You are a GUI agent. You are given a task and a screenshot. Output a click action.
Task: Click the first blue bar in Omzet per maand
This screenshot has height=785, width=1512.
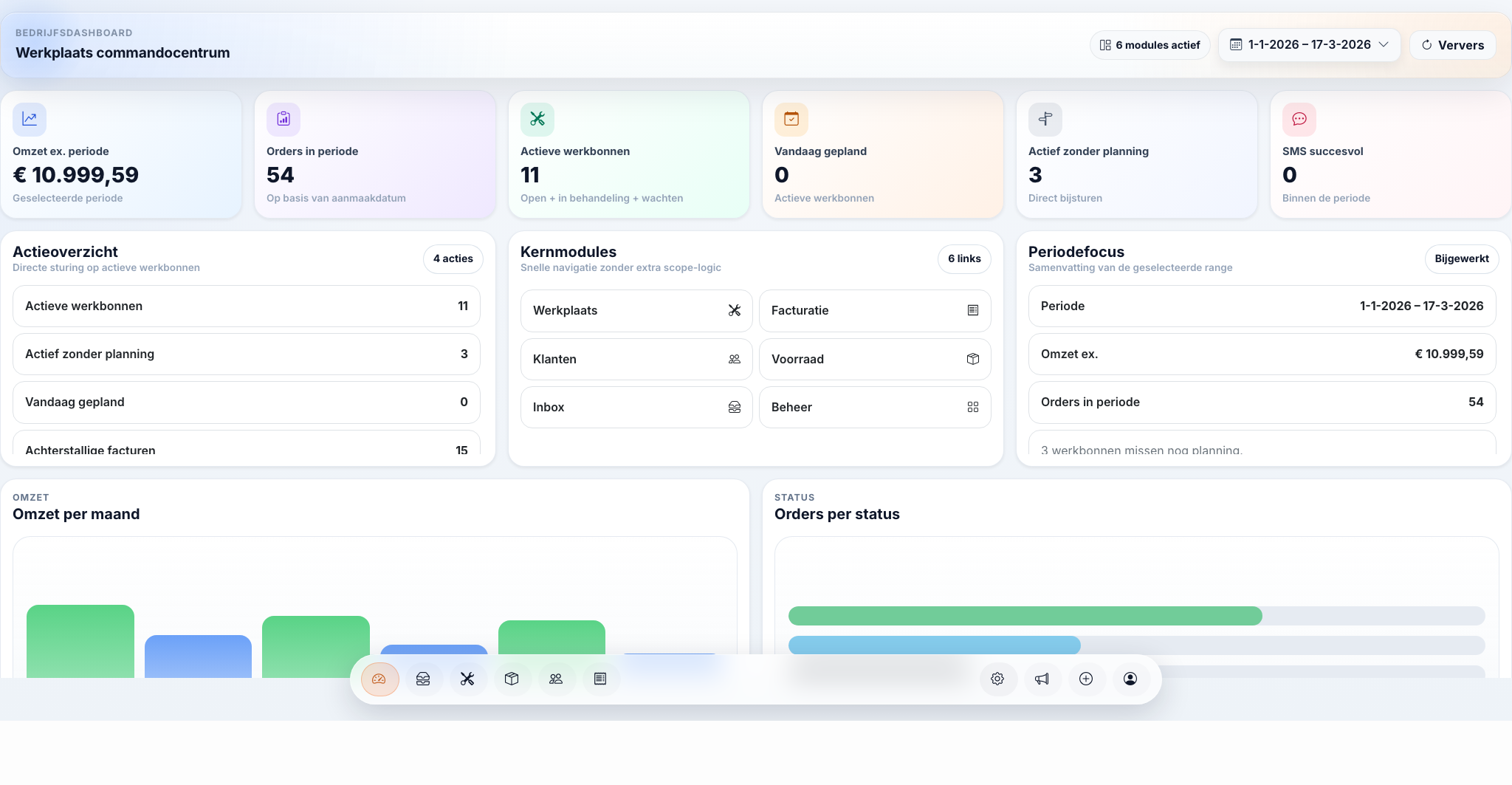tap(198, 657)
